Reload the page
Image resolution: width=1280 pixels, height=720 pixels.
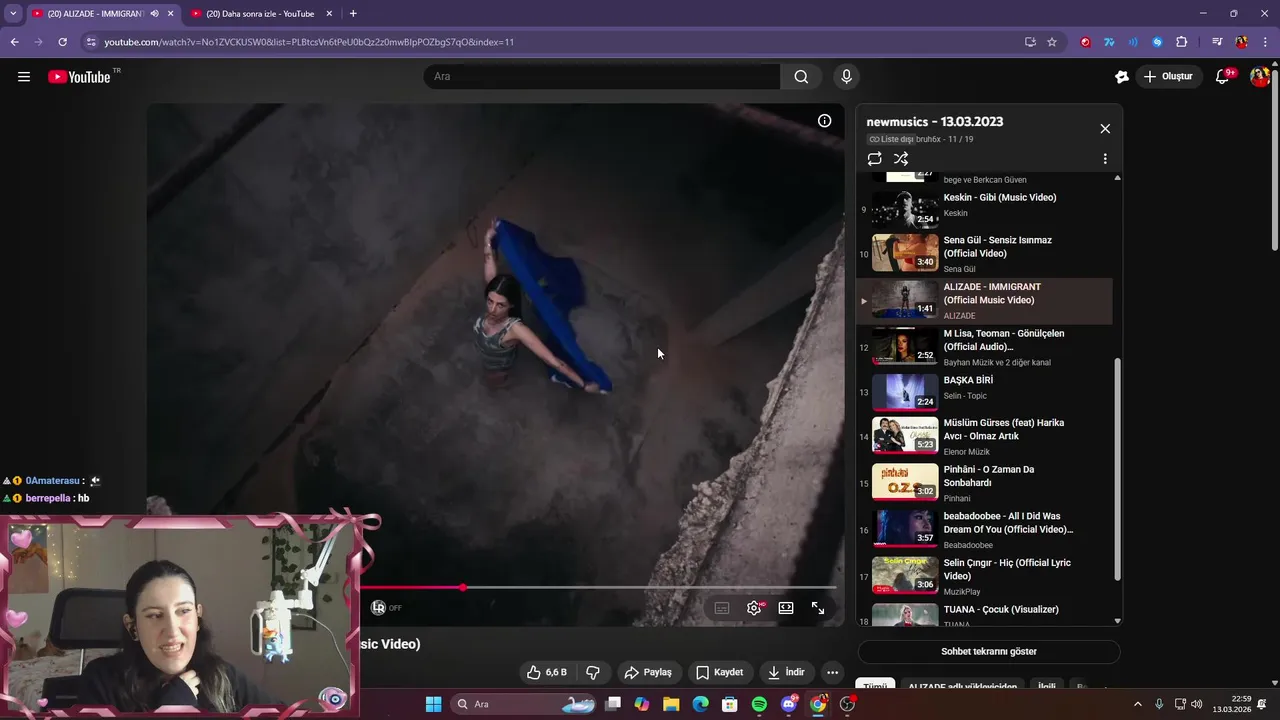tap(62, 42)
